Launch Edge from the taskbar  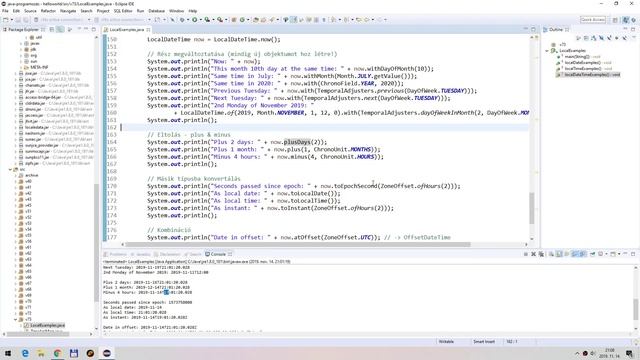click(x=25, y=353)
